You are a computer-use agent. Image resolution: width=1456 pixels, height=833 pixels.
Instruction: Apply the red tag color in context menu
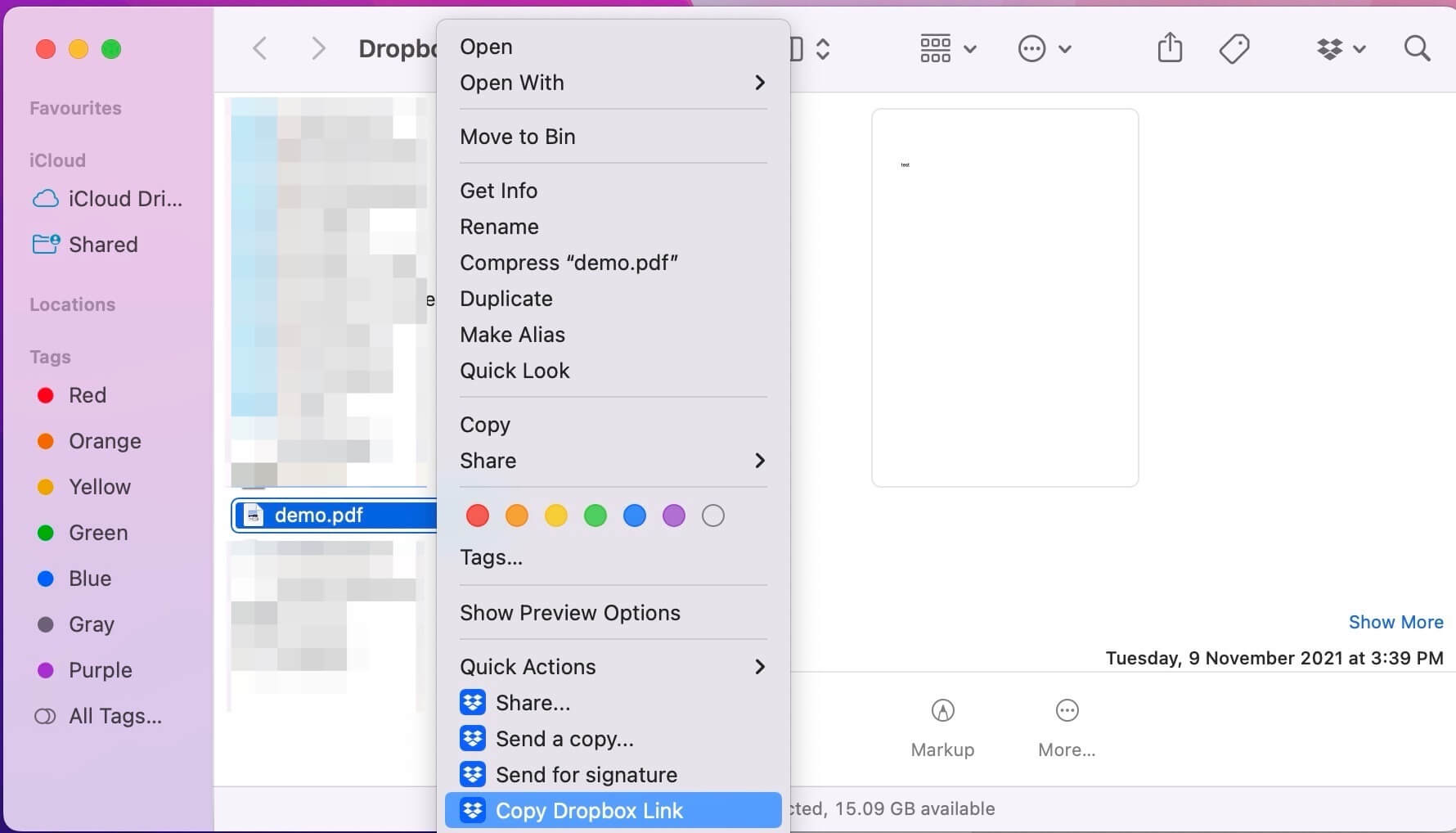pos(478,516)
